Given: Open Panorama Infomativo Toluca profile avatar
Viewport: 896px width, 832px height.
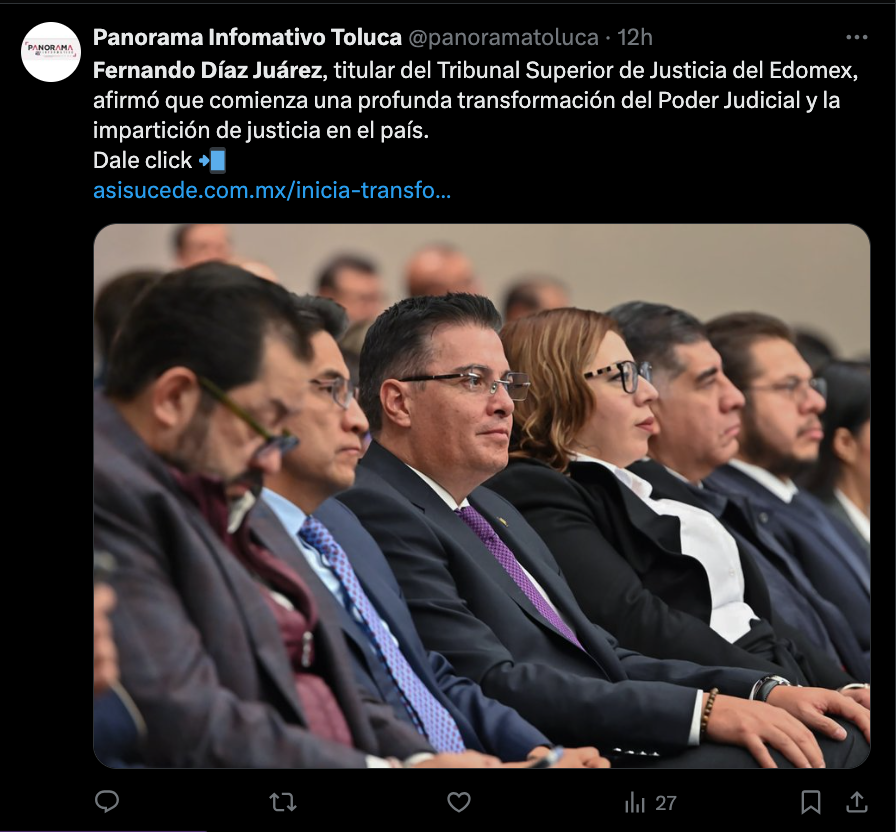Looking at the screenshot, I should (51, 52).
